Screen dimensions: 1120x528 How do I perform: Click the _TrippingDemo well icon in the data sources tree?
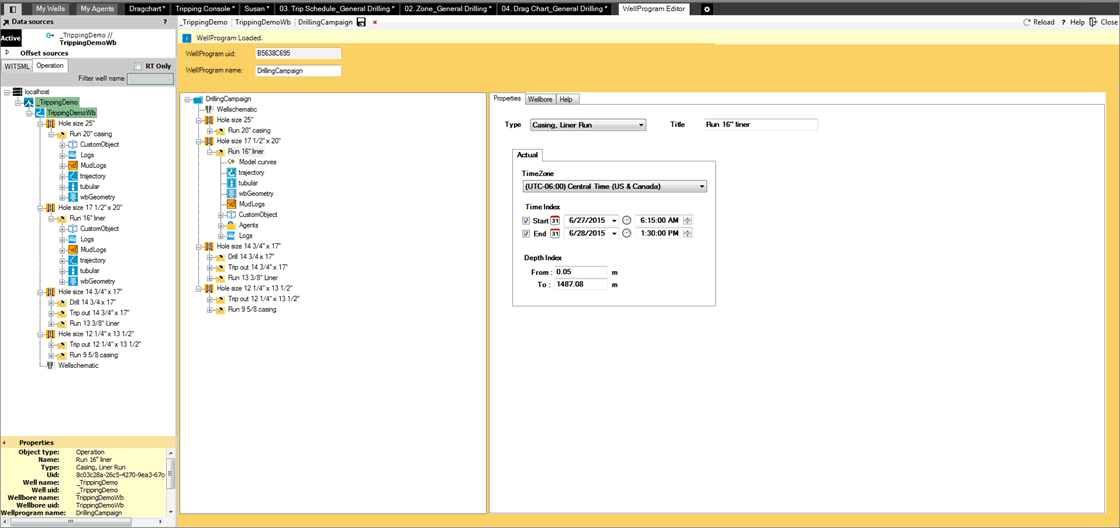29,102
